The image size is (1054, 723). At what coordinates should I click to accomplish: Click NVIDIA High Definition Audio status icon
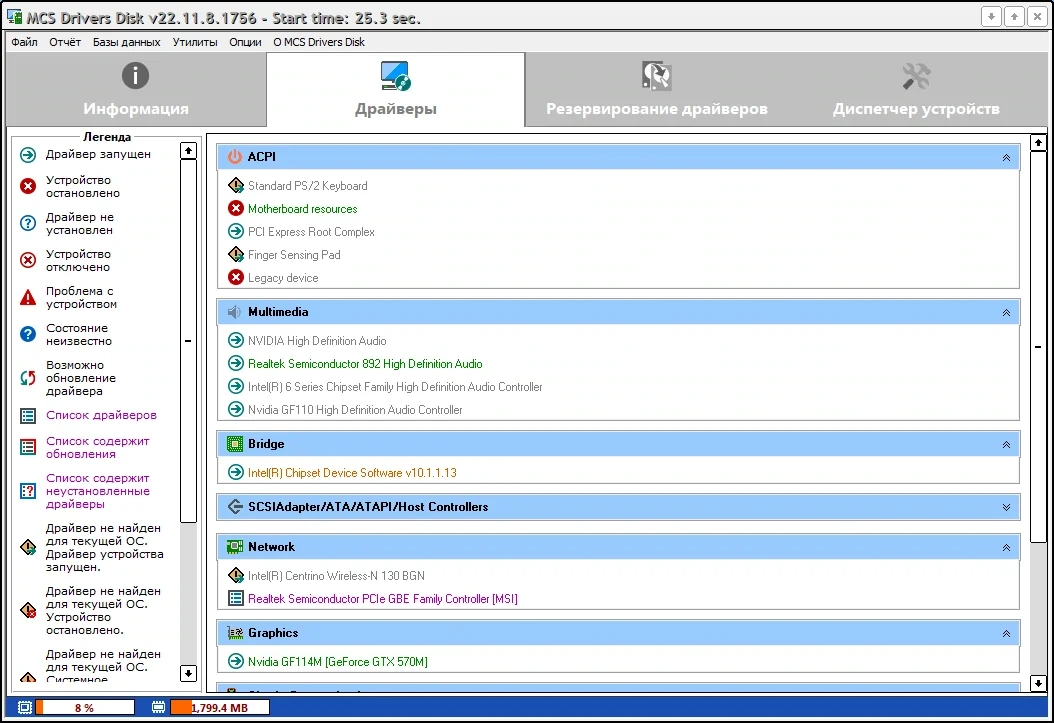coord(236,340)
